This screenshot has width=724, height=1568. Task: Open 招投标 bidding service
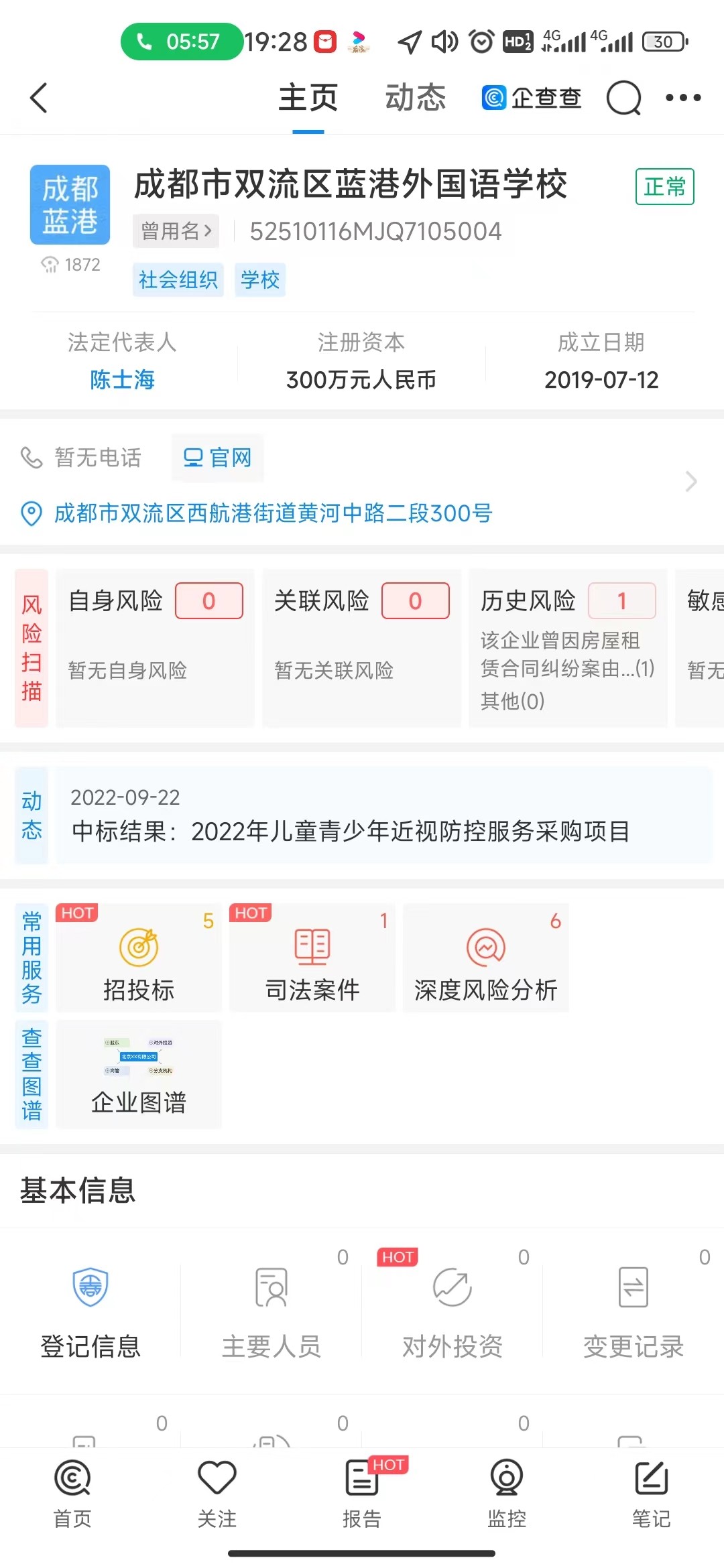point(139,958)
